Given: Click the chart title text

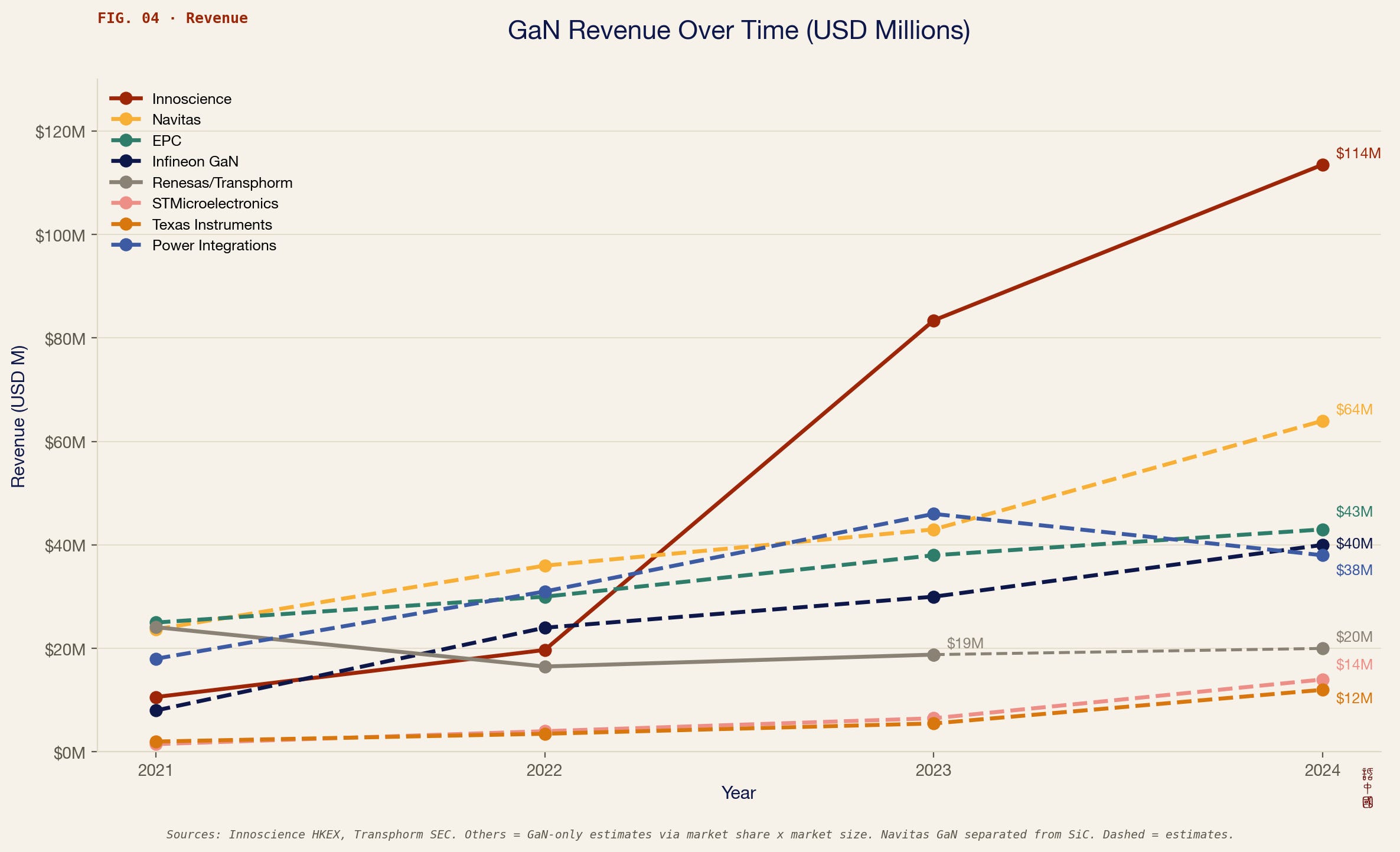Looking at the screenshot, I should click(x=739, y=31).
